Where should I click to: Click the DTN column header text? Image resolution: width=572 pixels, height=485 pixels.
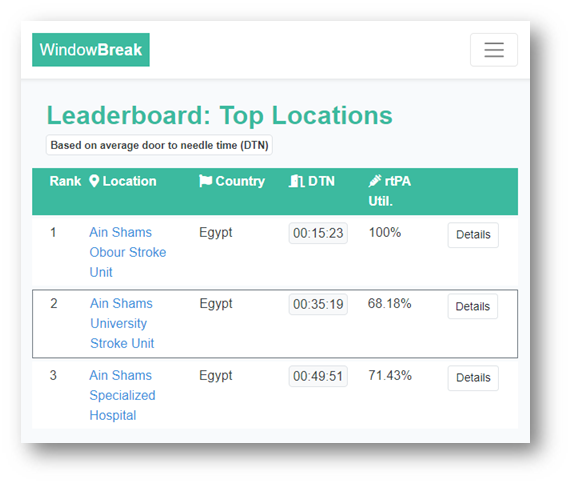click(321, 181)
